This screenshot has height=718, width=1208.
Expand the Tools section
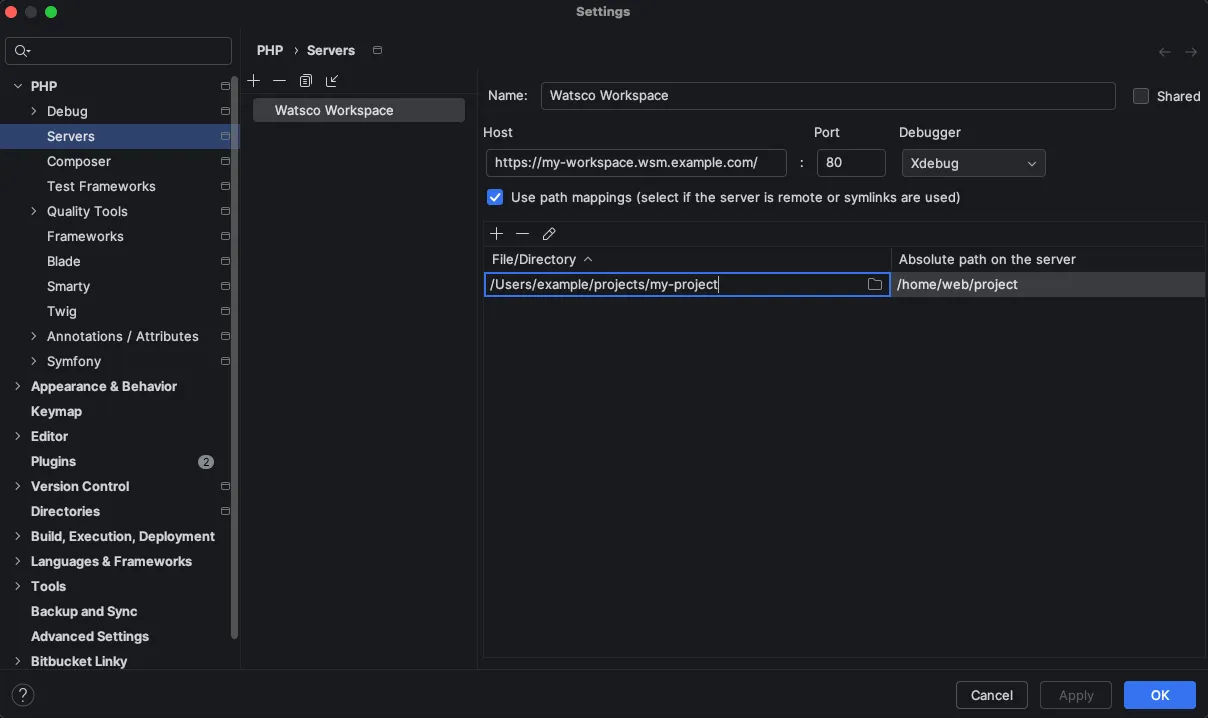(x=18, y=586)
